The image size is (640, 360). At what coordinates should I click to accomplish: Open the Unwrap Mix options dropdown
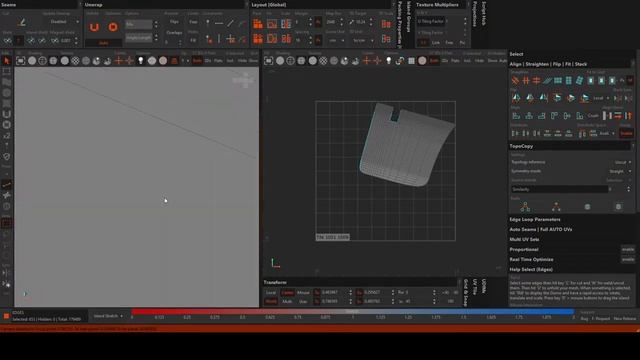pyautogui.click(x=142, y=24)
